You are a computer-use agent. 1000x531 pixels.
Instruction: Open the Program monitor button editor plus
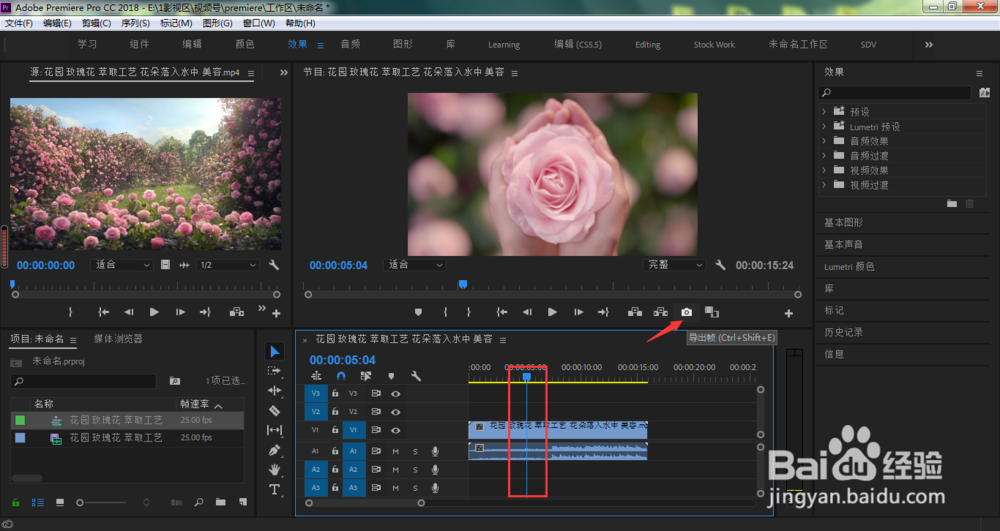click(789, 313)
